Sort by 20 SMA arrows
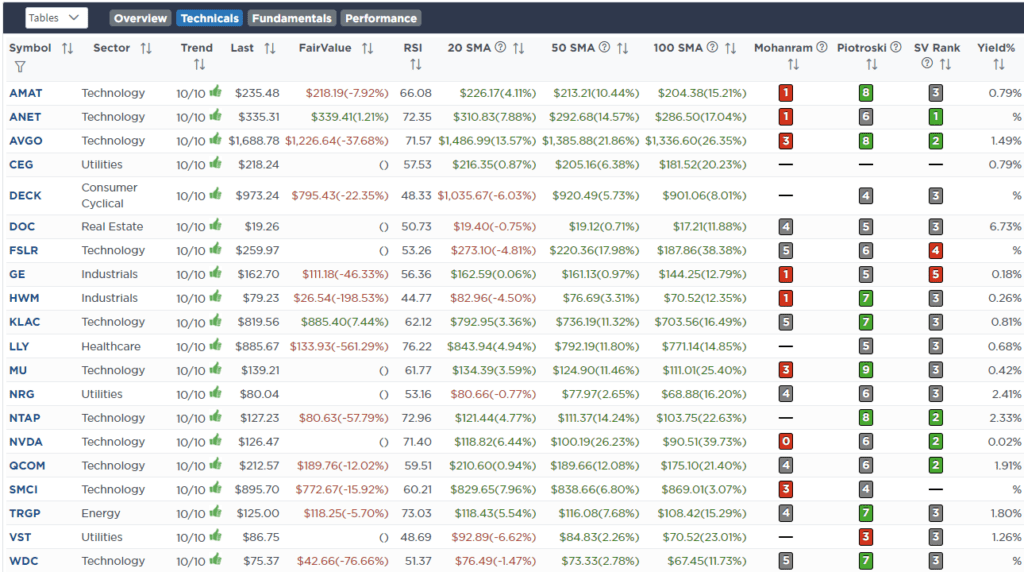The image size is (1024, 572). click(519, 48)
